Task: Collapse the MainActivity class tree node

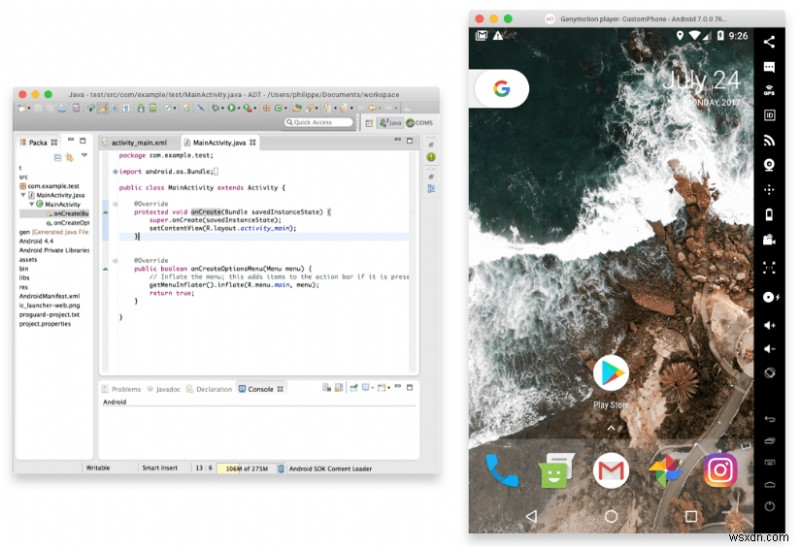Action: [x=32, y=204]
